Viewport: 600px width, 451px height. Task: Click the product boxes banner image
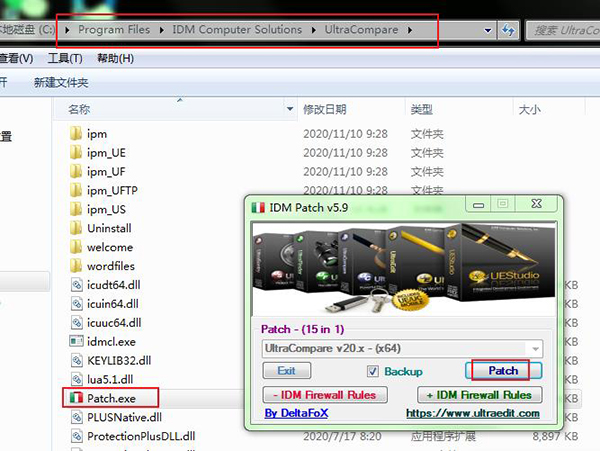pos(404,269)
